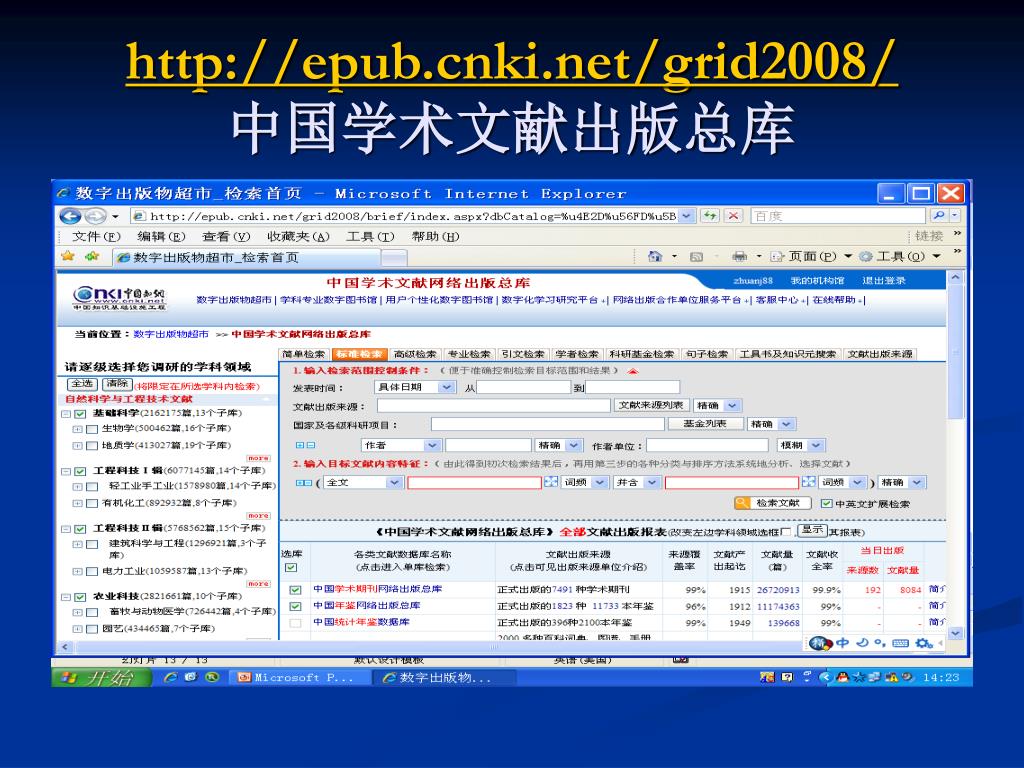Check the 地质学 checkbox
The image size is (1024, 768).
(x=92, y=446)
